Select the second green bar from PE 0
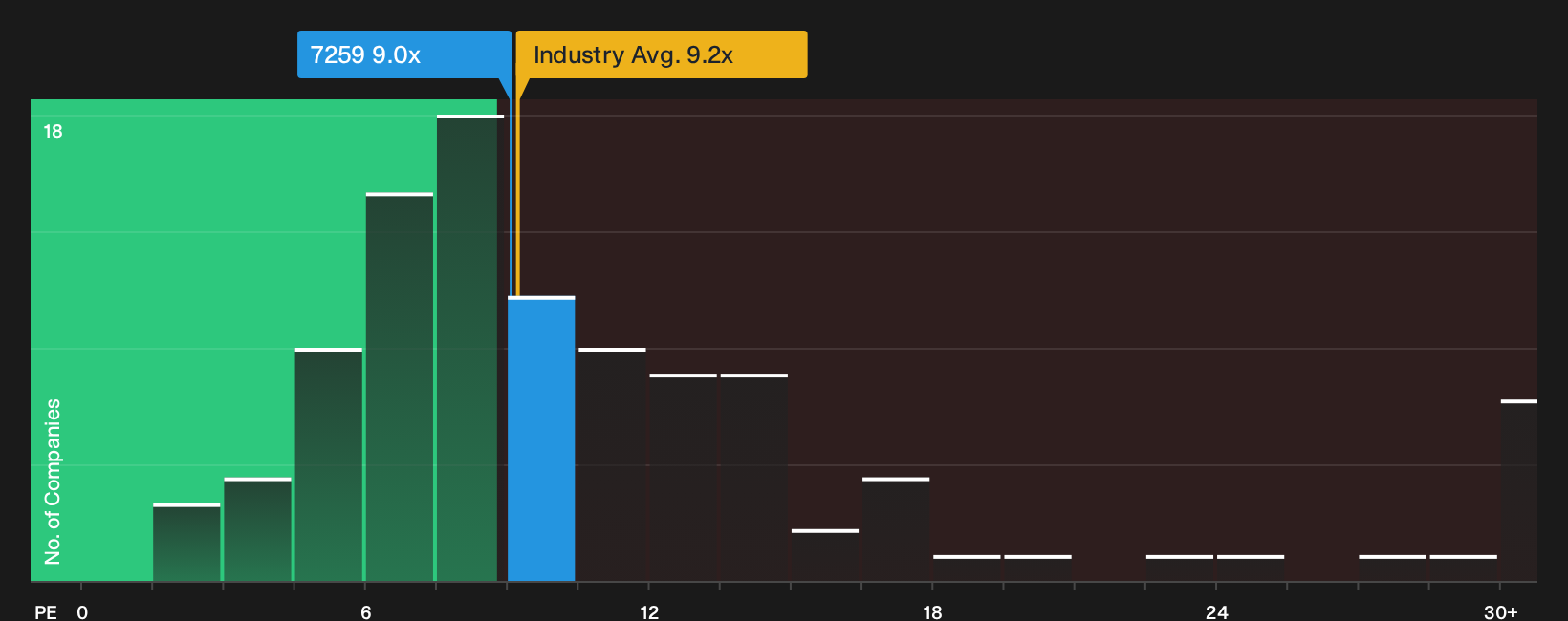The image size is (1568, 621). (258, 529)
